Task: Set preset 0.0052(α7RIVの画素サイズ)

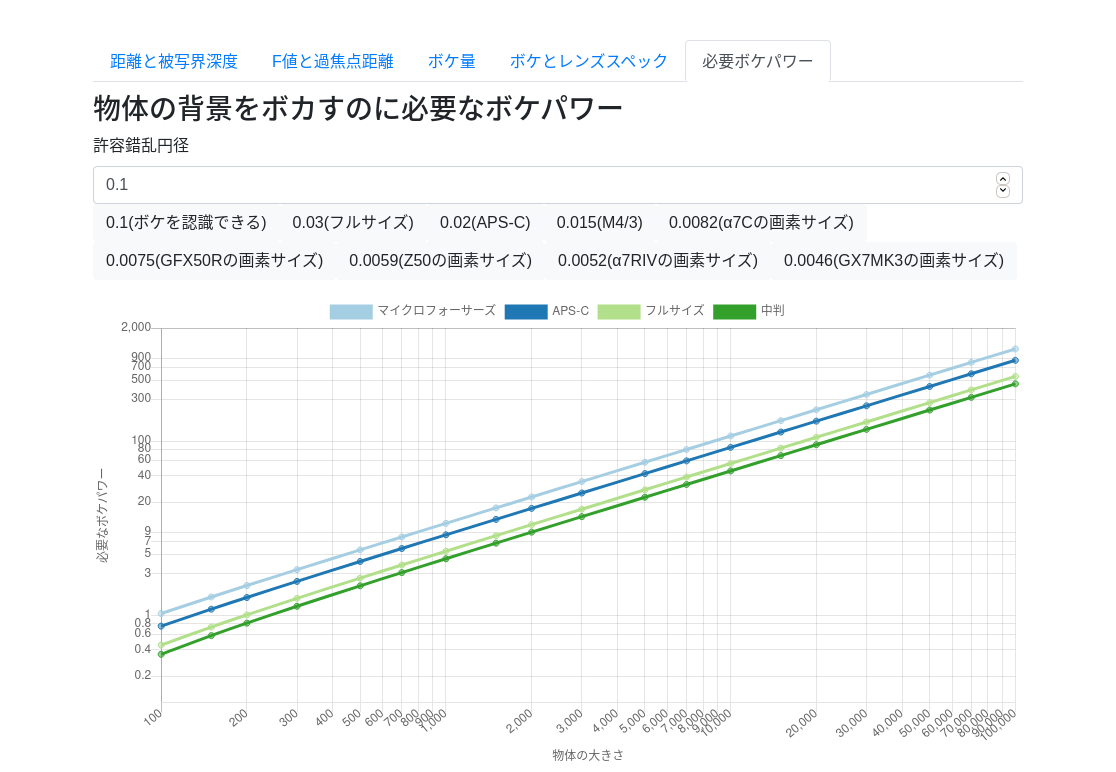Action: (x=658, y=260)
